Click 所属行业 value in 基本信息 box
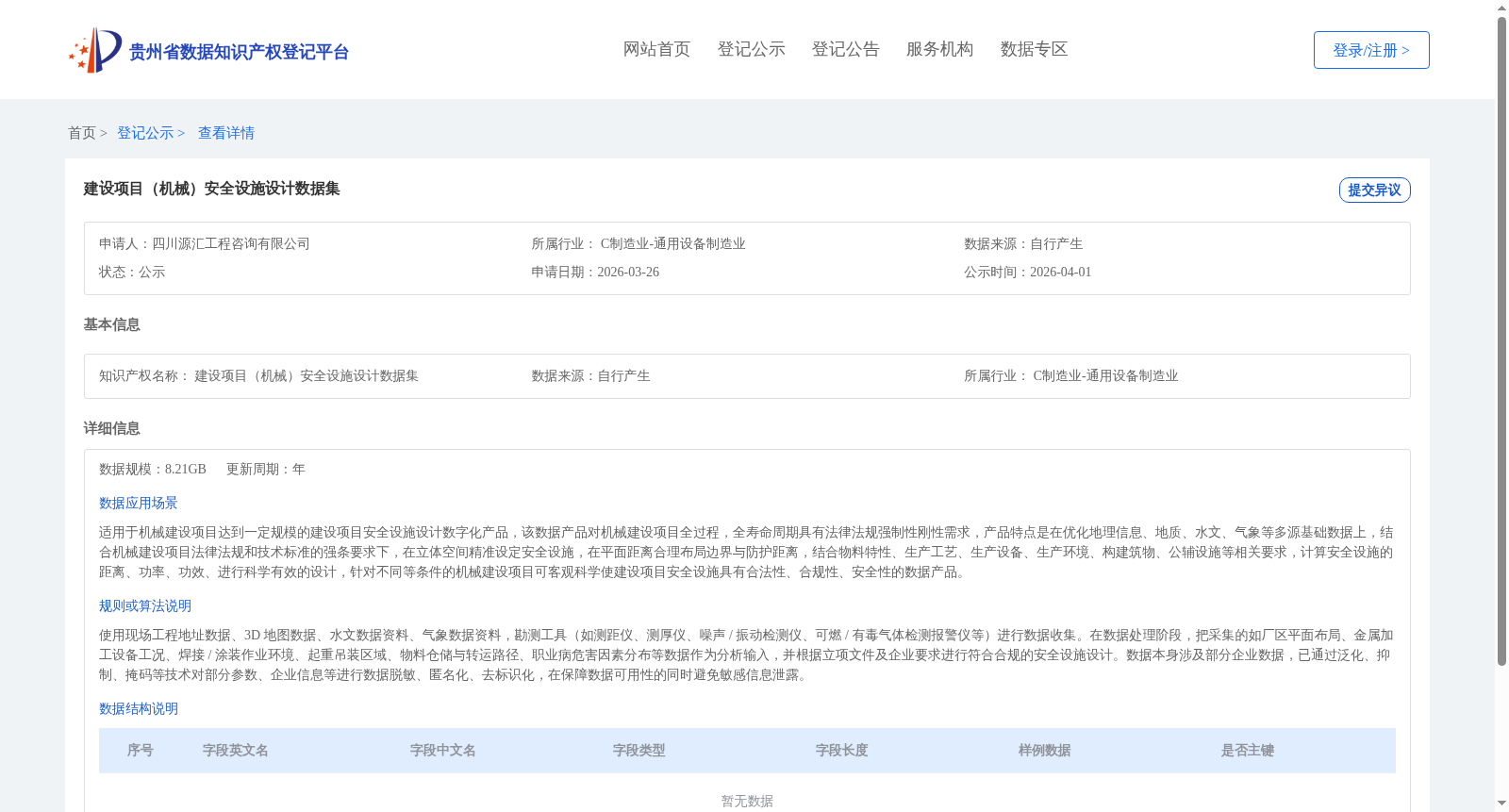This screenshot has height=812, width=1509. tap(1105, 375)
